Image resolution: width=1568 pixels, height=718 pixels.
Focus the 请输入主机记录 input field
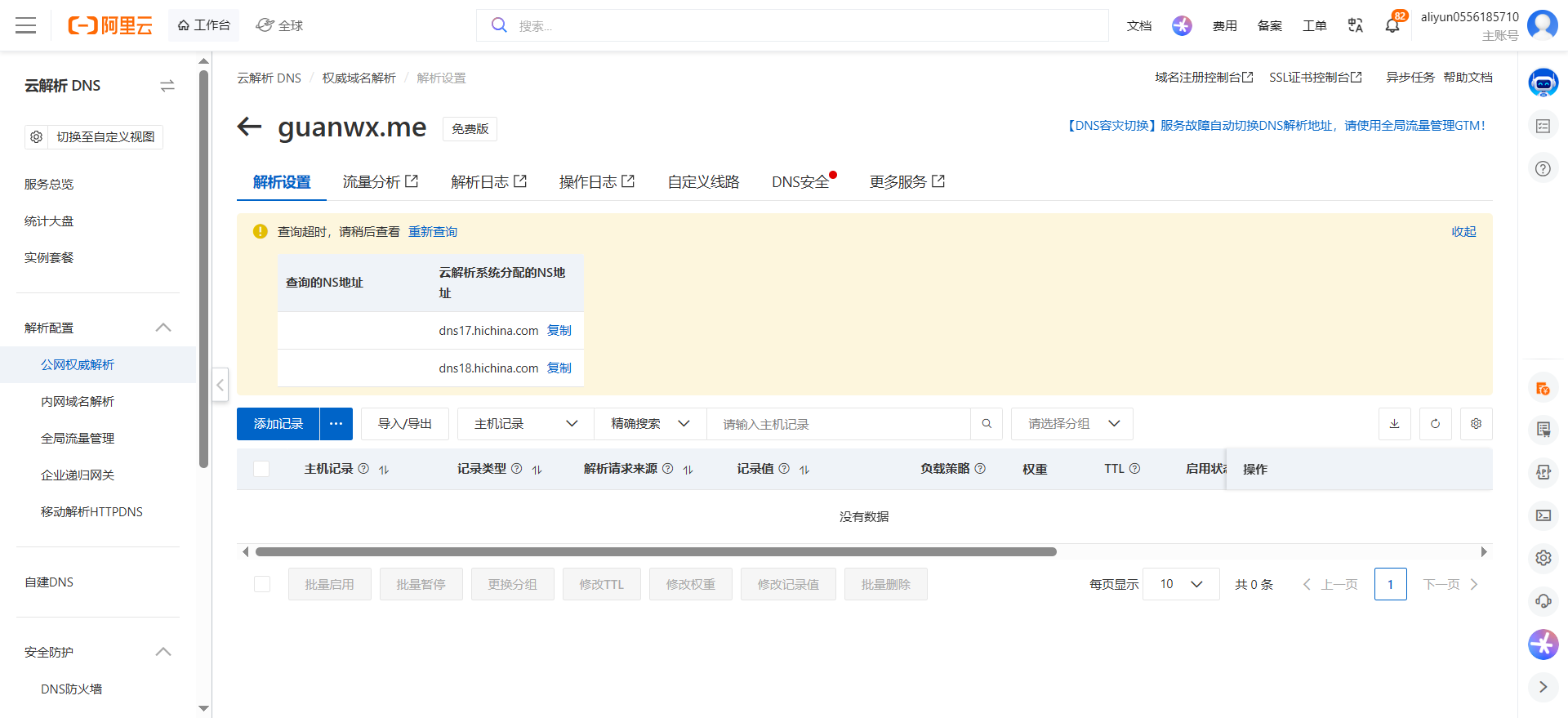click(839, 424)
